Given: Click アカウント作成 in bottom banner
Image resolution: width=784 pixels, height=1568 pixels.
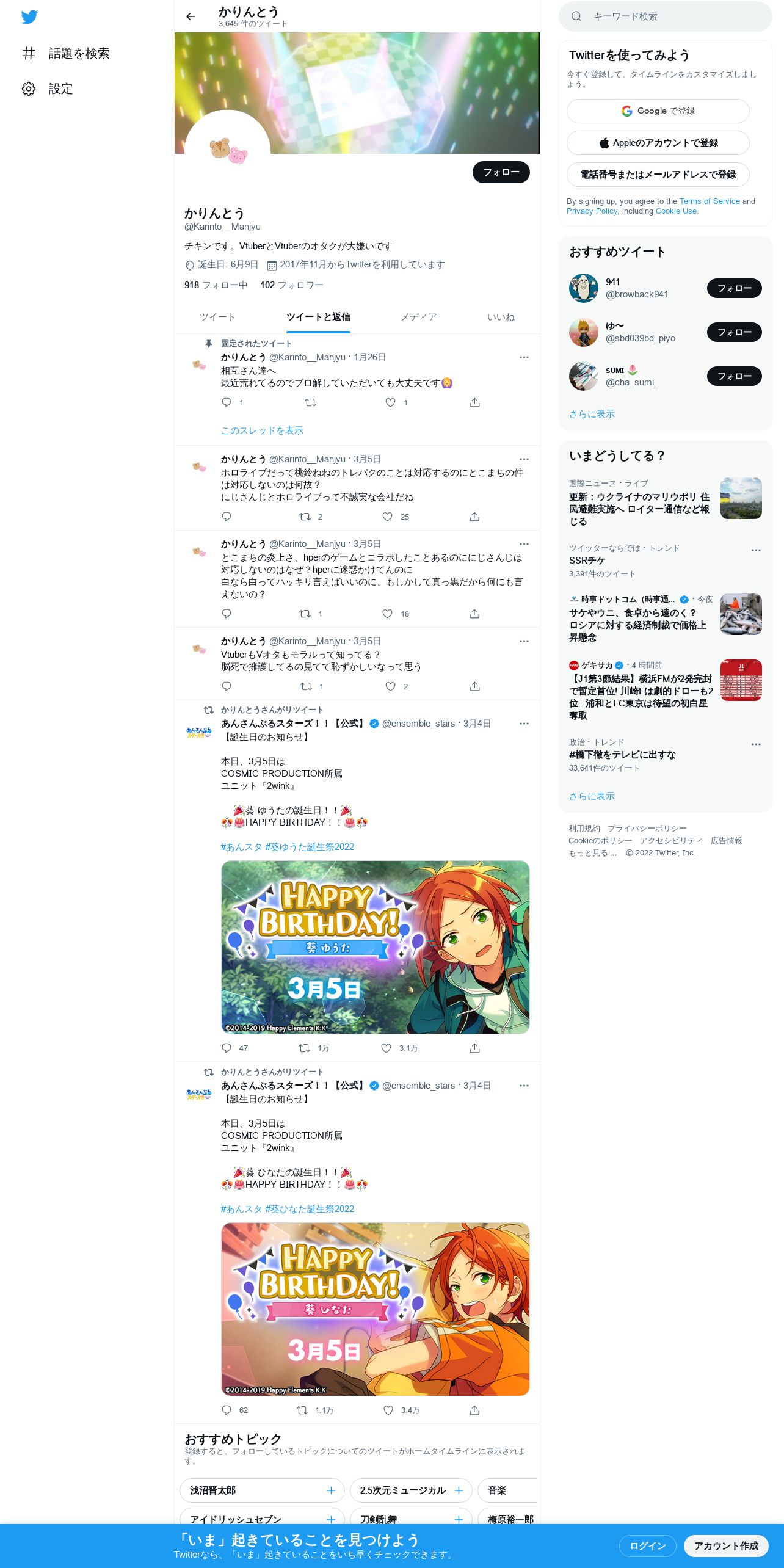Looking at the screenshot, I should [x=726, y=1545].
